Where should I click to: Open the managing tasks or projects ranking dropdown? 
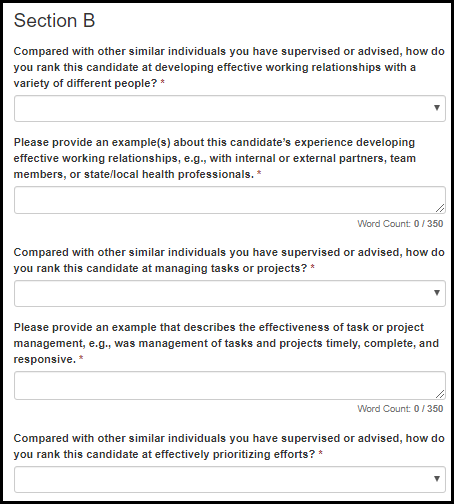pos(230,294)
